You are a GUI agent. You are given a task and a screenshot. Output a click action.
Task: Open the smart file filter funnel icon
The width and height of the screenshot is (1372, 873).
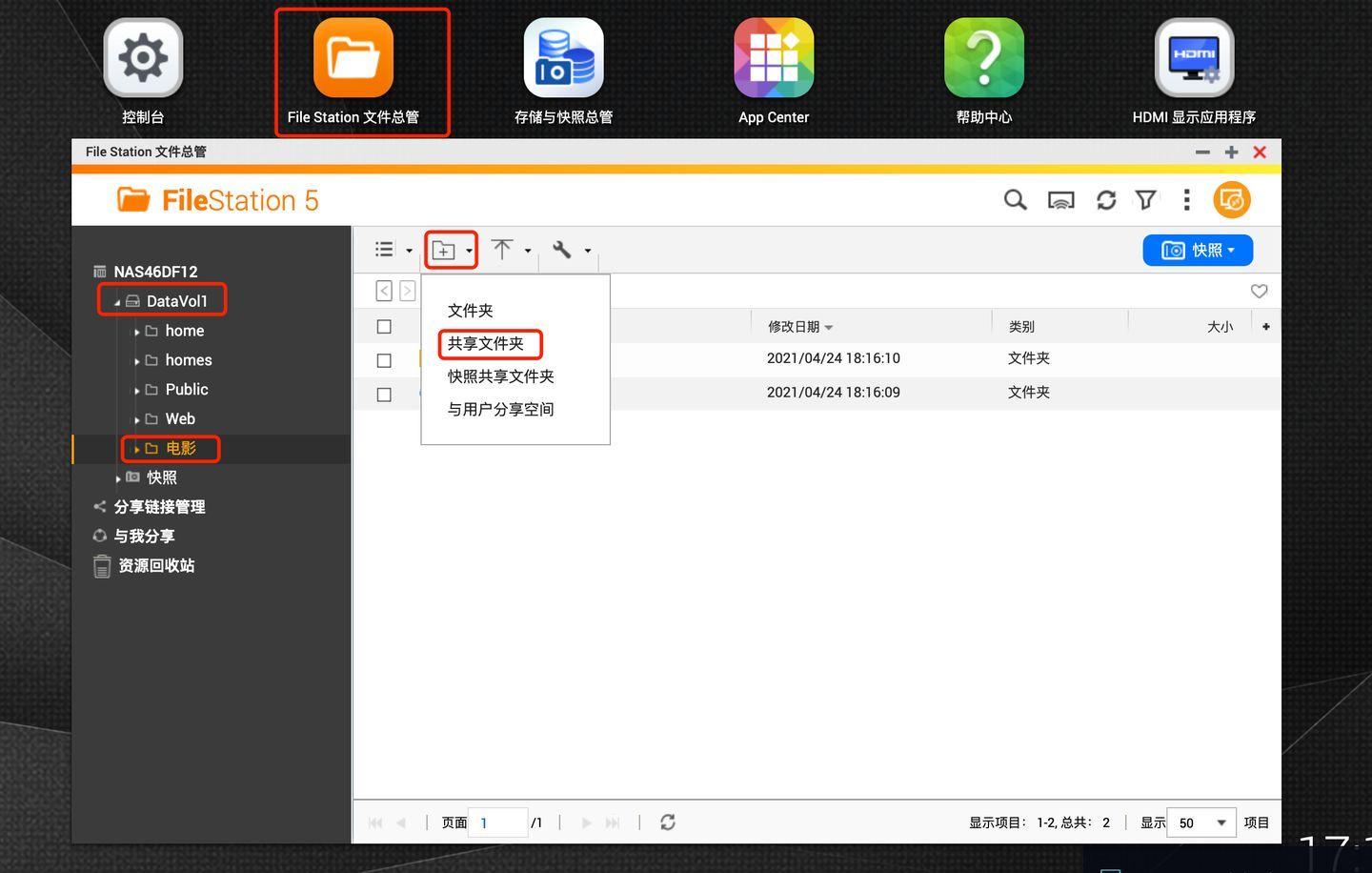(x=1146, y=200)
